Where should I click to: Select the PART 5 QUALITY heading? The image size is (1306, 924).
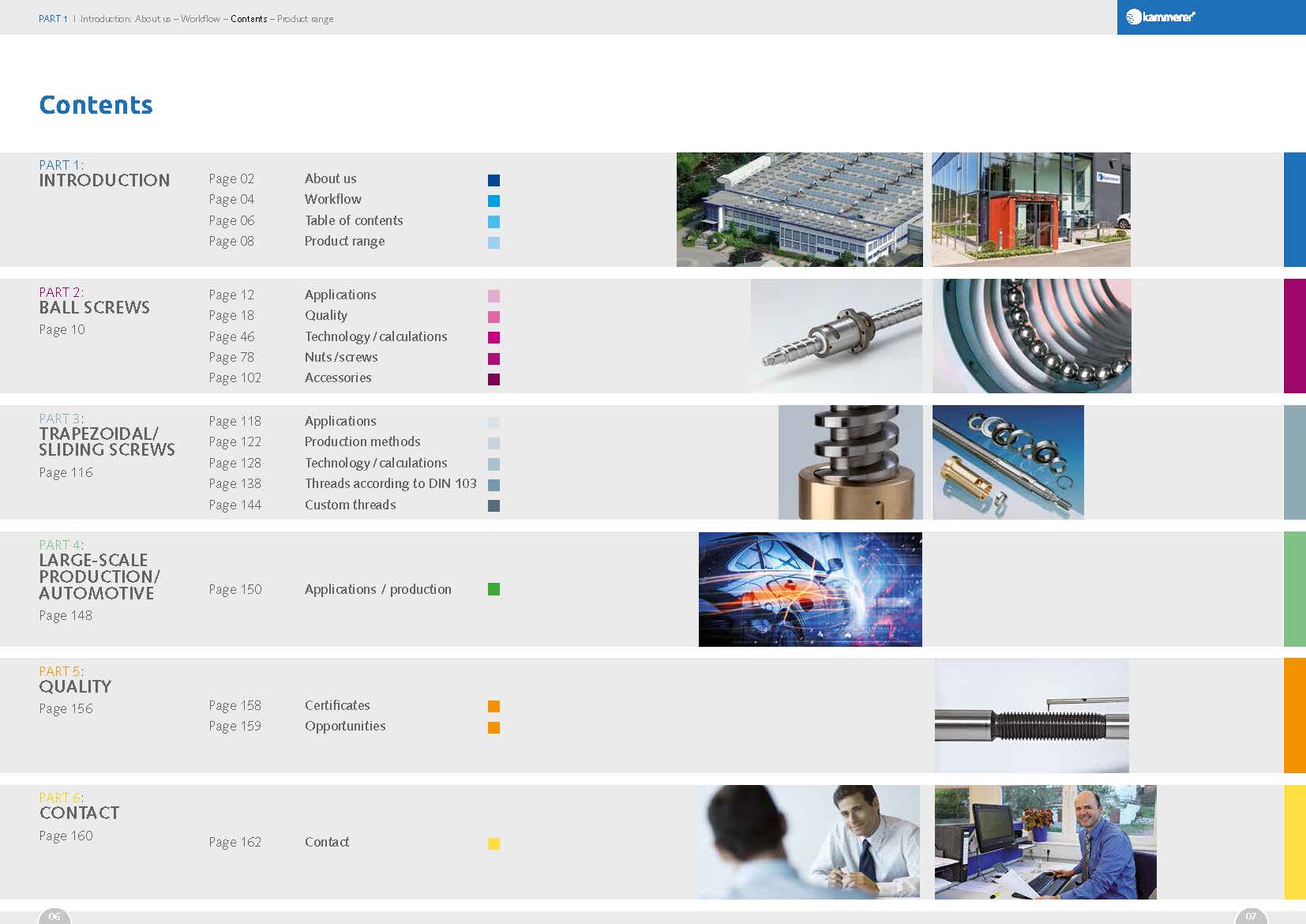pyautogui.click(x=75, y=679)
